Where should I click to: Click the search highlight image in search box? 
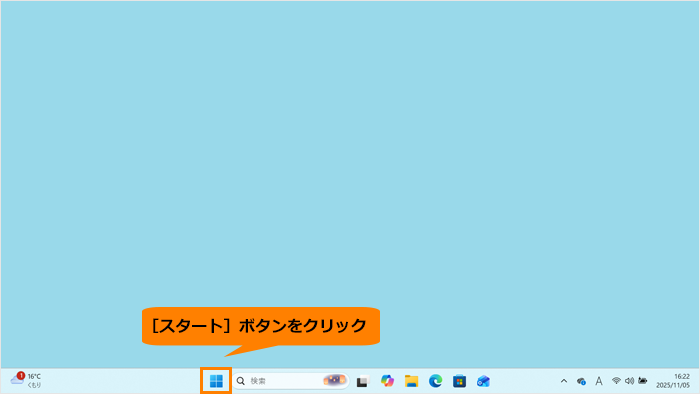coord(334,381)
